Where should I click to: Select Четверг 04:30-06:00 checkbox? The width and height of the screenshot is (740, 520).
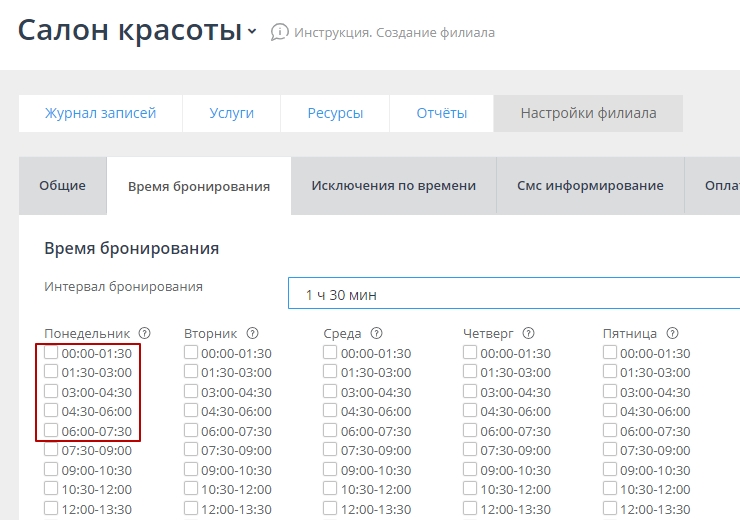(471, 411)
